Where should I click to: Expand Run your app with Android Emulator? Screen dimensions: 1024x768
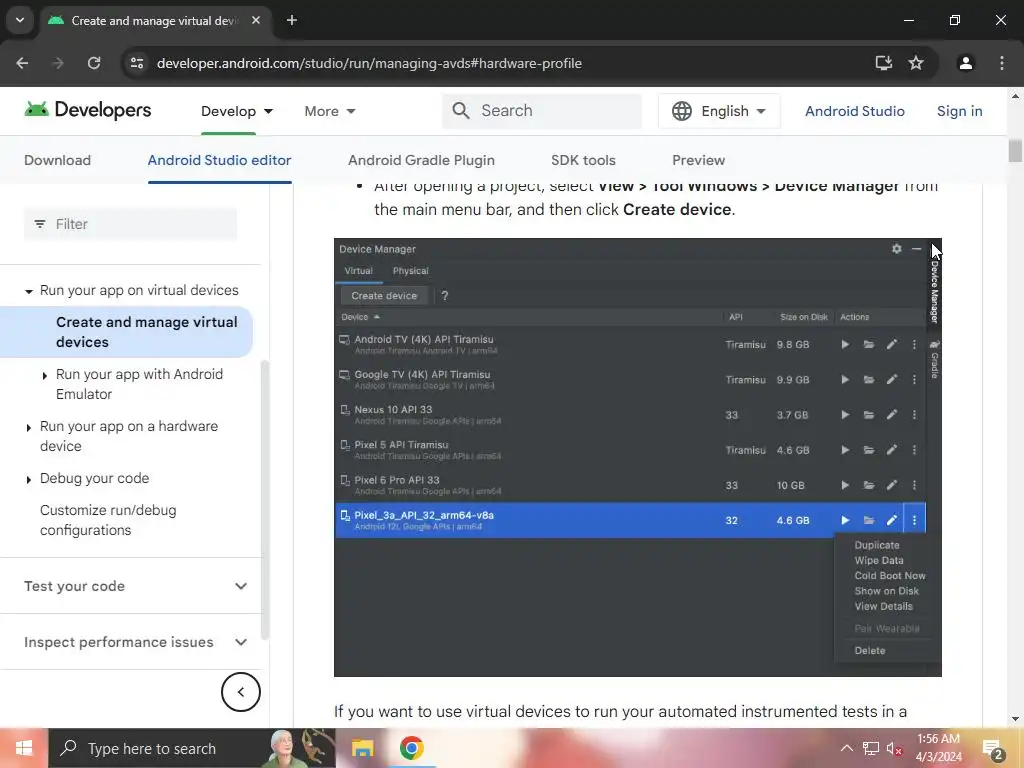(44, 376)
